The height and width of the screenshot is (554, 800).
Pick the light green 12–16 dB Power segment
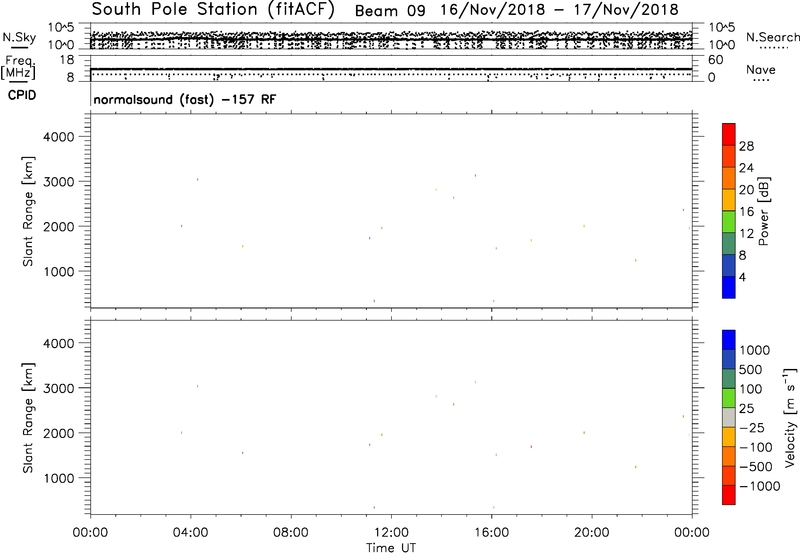coord(729,222)
